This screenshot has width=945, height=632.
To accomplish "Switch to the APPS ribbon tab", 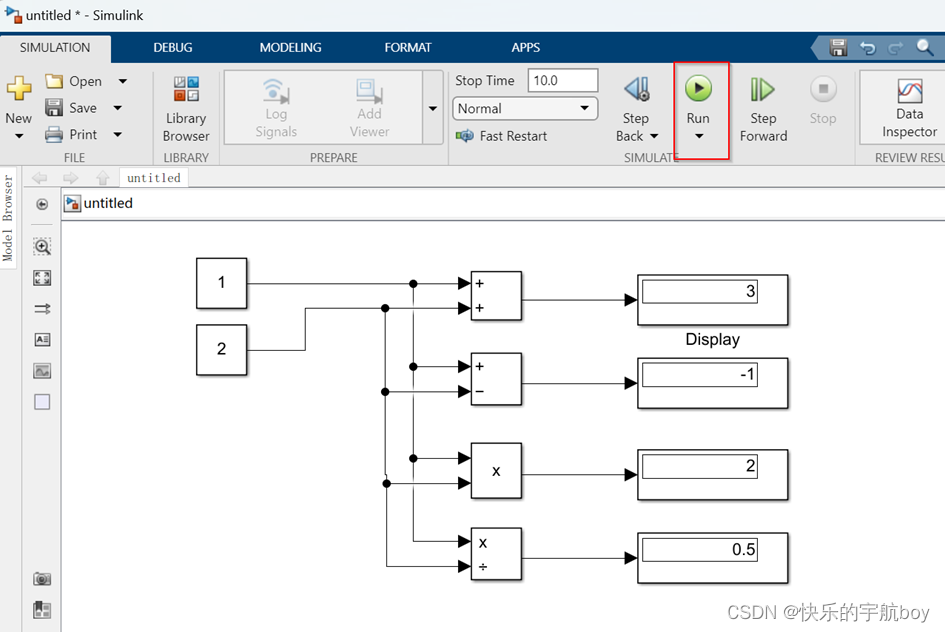I will 526,47.
